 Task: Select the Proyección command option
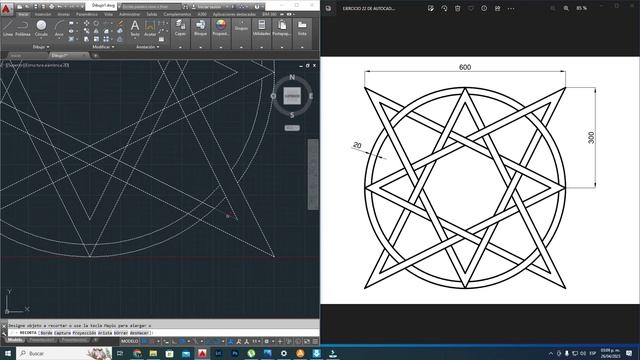coord(84,333)
